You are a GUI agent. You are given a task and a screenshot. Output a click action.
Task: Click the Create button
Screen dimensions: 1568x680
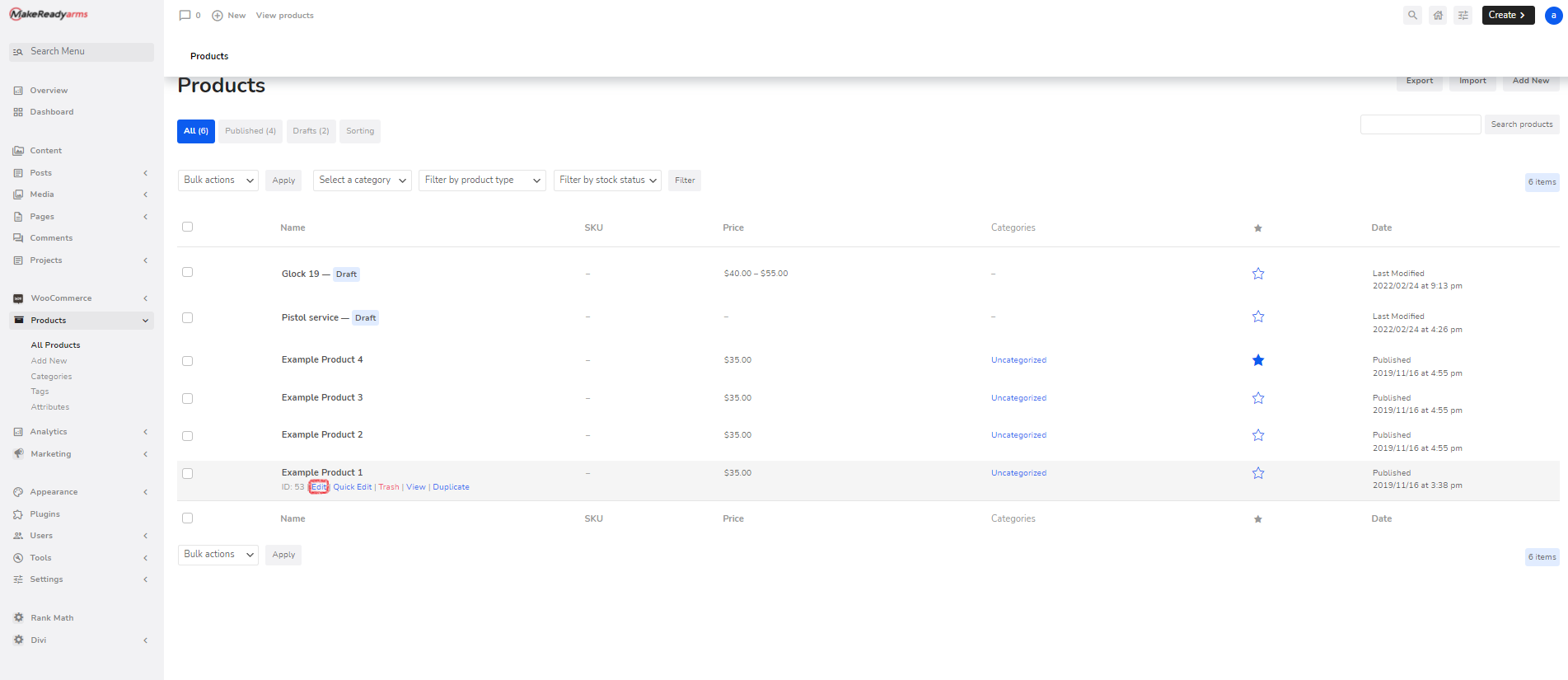[1508, 15]
